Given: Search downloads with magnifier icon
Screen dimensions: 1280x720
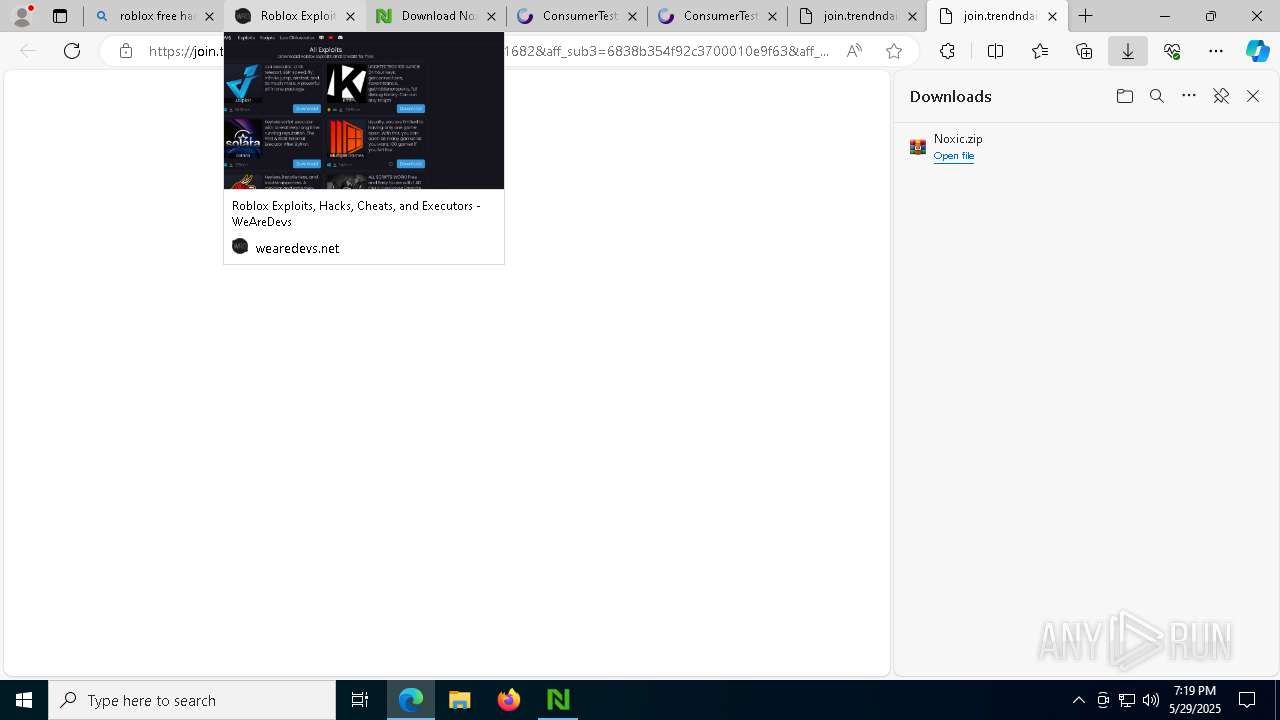Looking at the screenshot, I should (1157, 96).
